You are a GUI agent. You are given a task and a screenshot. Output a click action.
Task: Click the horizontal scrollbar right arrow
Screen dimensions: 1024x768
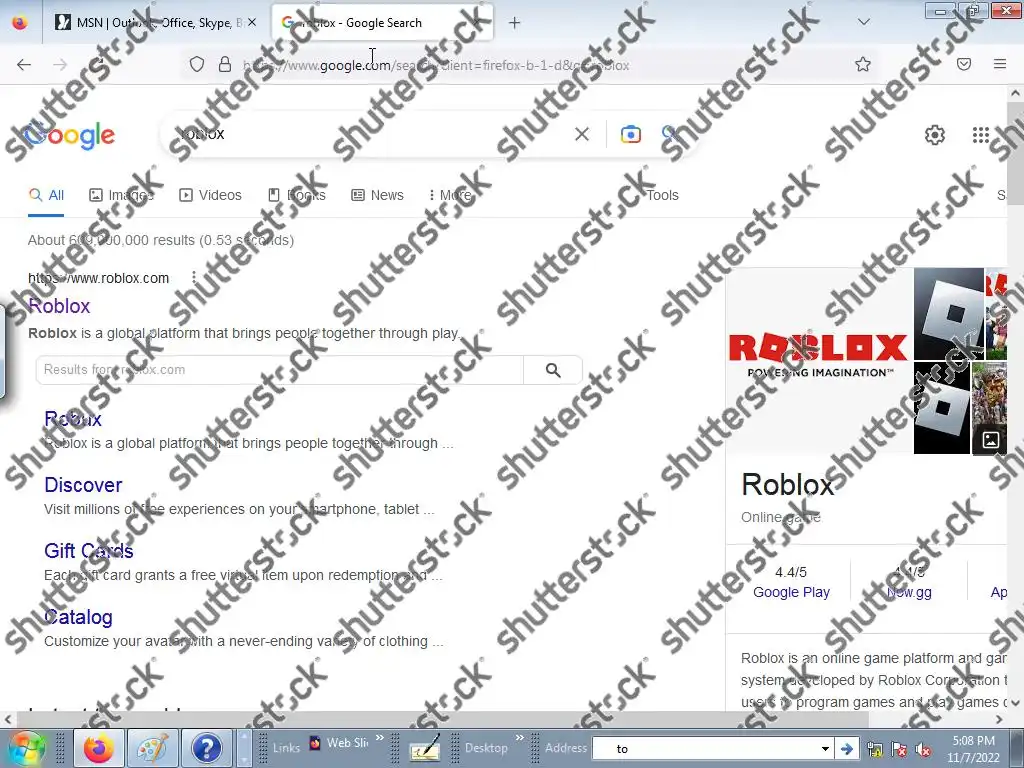pos(999,720)
